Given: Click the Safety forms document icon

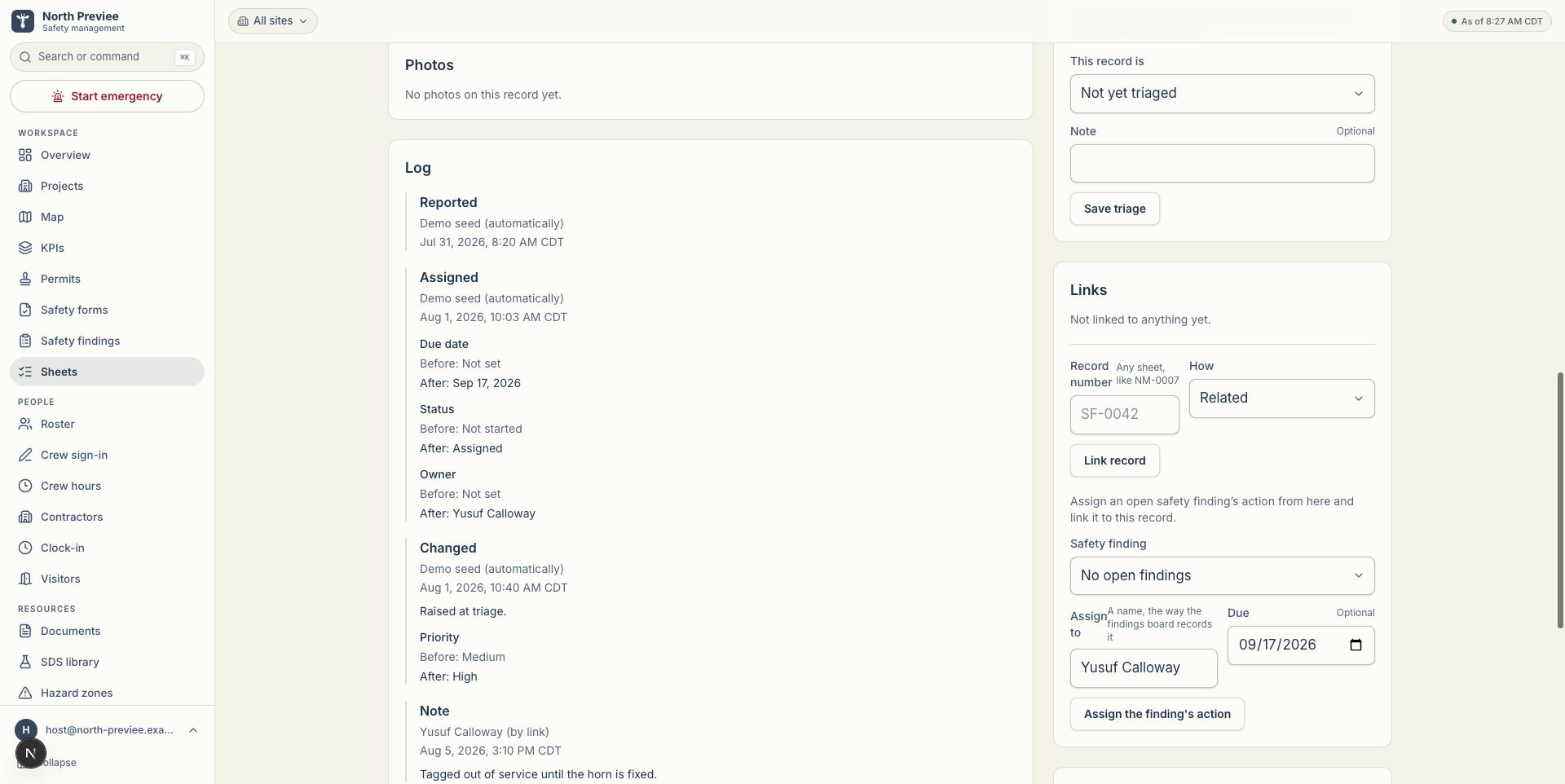Looking at the screenshot, I should (x=25, y=310).
